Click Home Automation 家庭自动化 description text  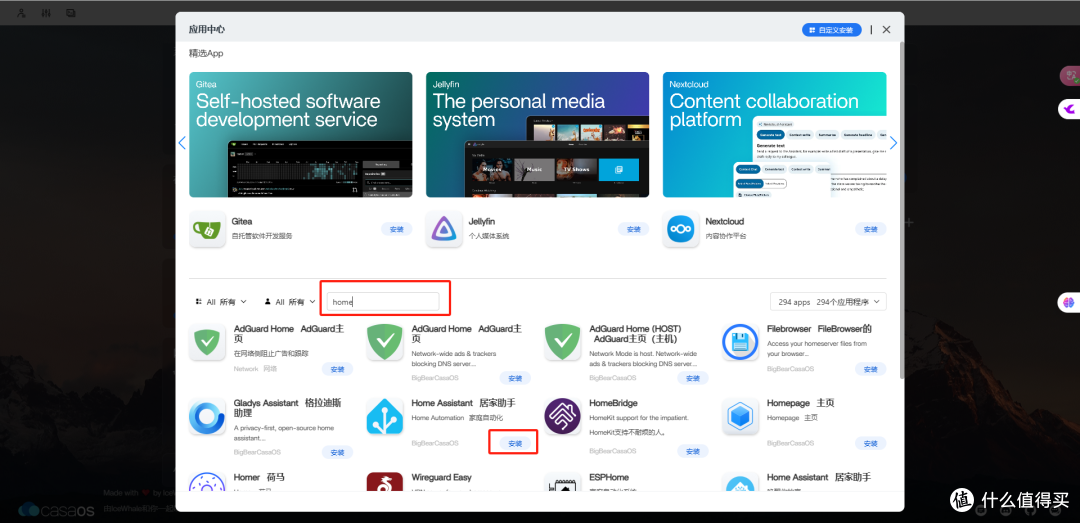(x=457, y=418)
